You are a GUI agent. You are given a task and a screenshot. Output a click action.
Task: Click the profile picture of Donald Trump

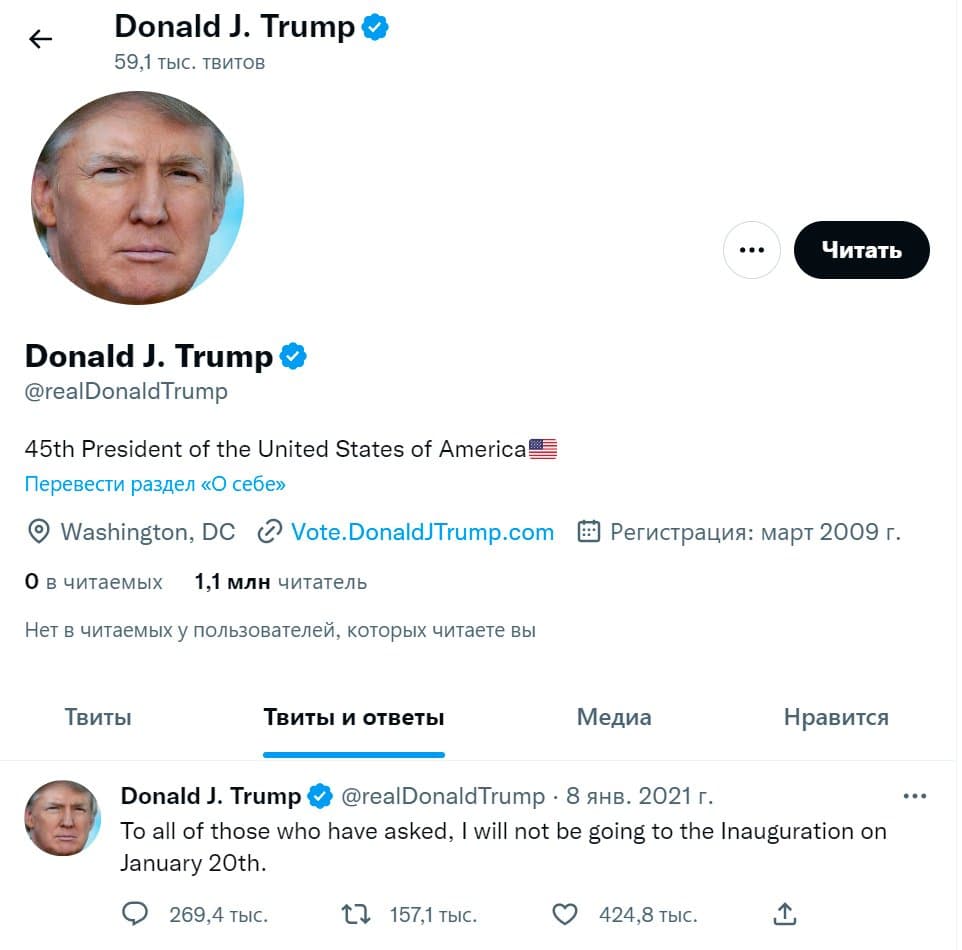140,199
